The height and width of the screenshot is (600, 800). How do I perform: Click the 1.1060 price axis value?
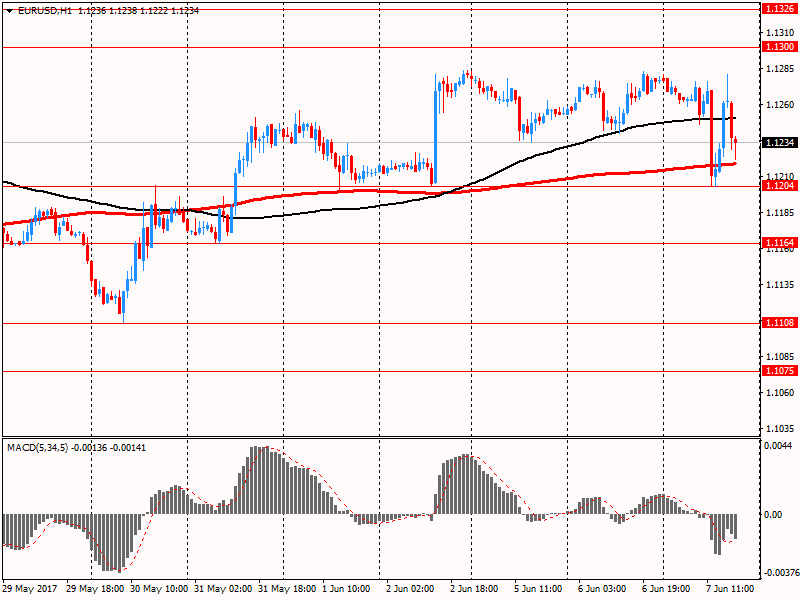click(x=780, y=393)
